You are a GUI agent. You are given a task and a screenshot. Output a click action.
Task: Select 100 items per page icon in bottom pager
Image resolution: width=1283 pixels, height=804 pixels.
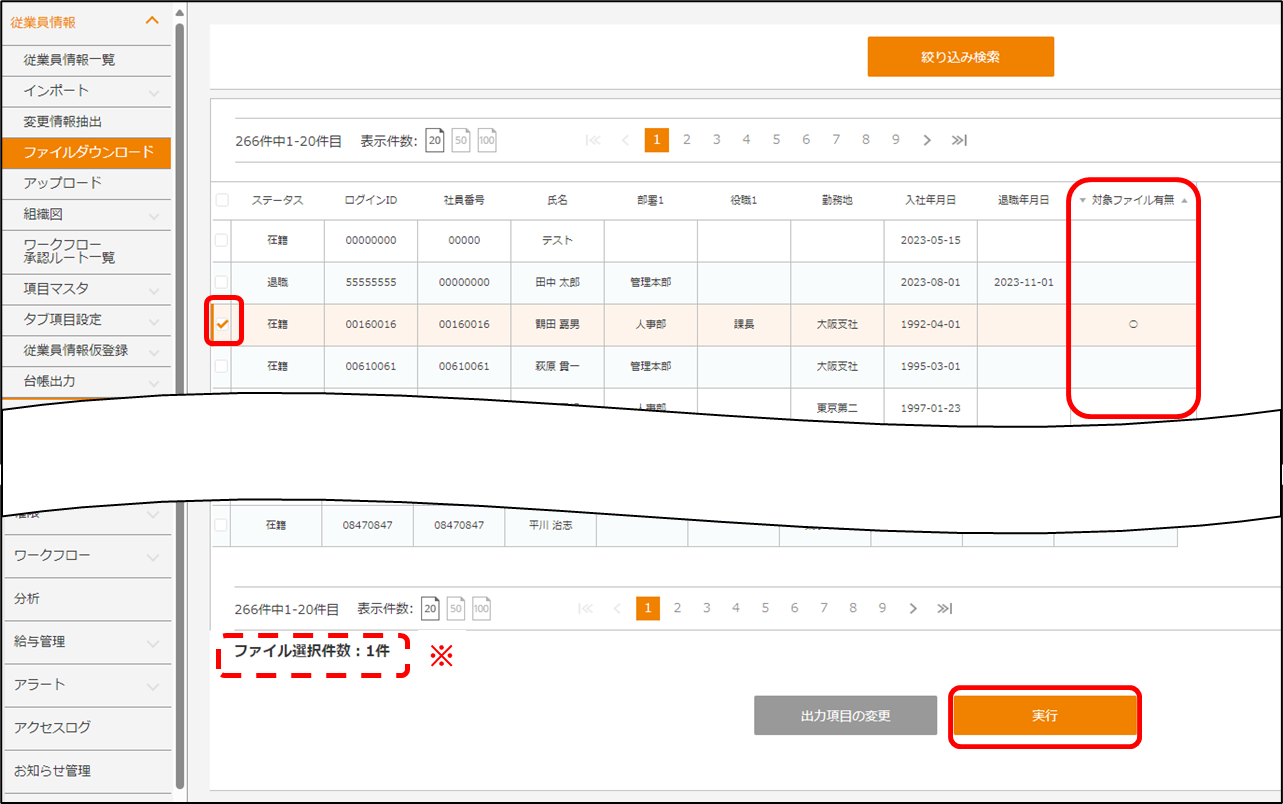coord(482,608)
